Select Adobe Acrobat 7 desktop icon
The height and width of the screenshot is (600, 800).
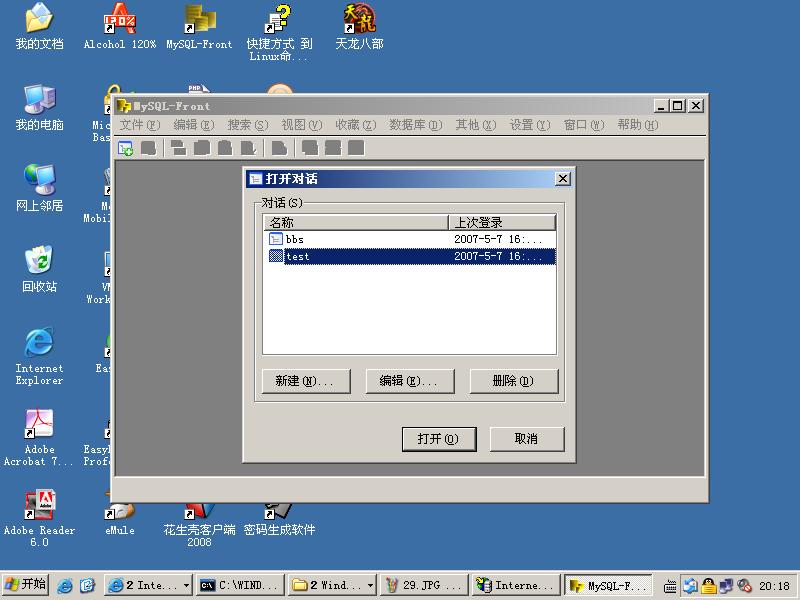point(39,438)
